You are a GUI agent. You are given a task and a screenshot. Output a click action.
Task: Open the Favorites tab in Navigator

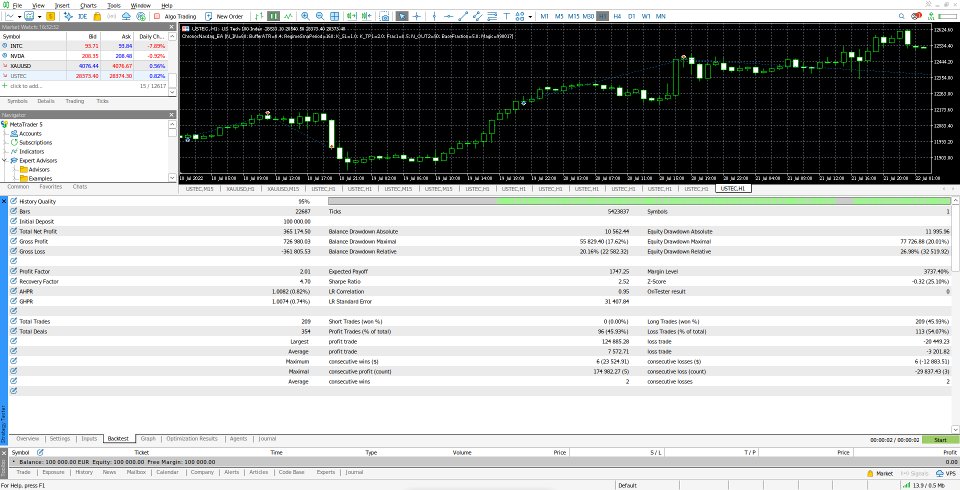(51, 187)
